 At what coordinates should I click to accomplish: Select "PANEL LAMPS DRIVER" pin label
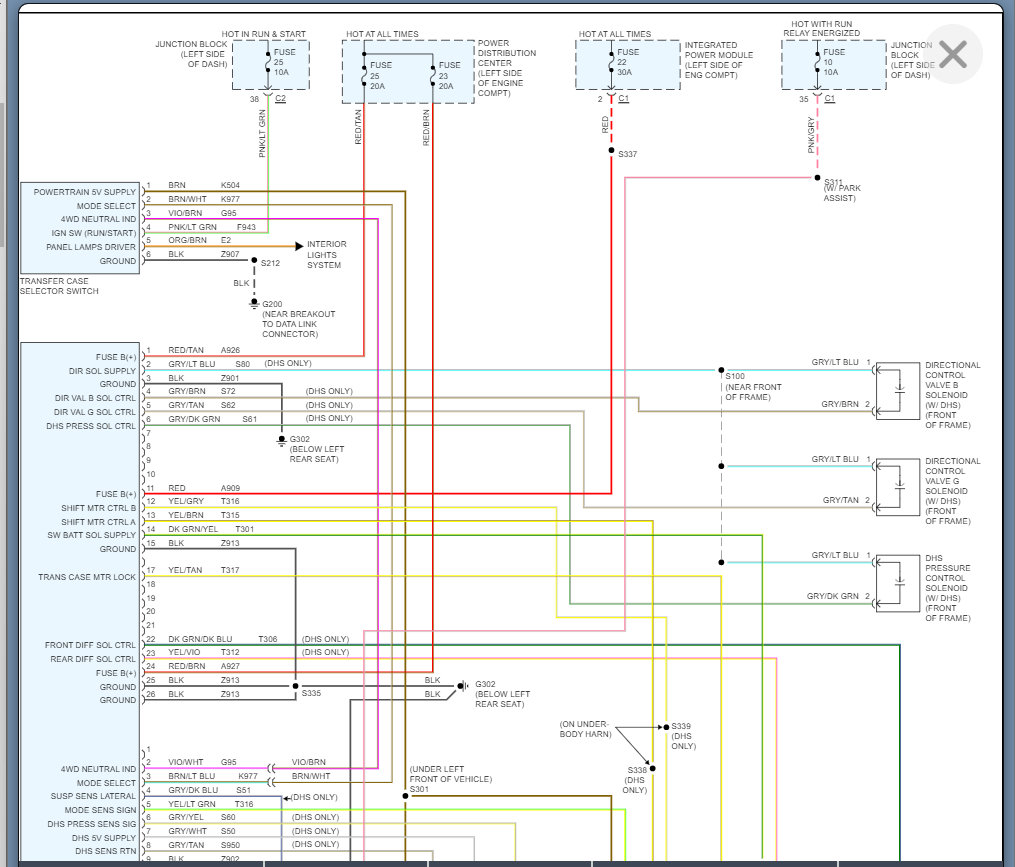point(91,247)
